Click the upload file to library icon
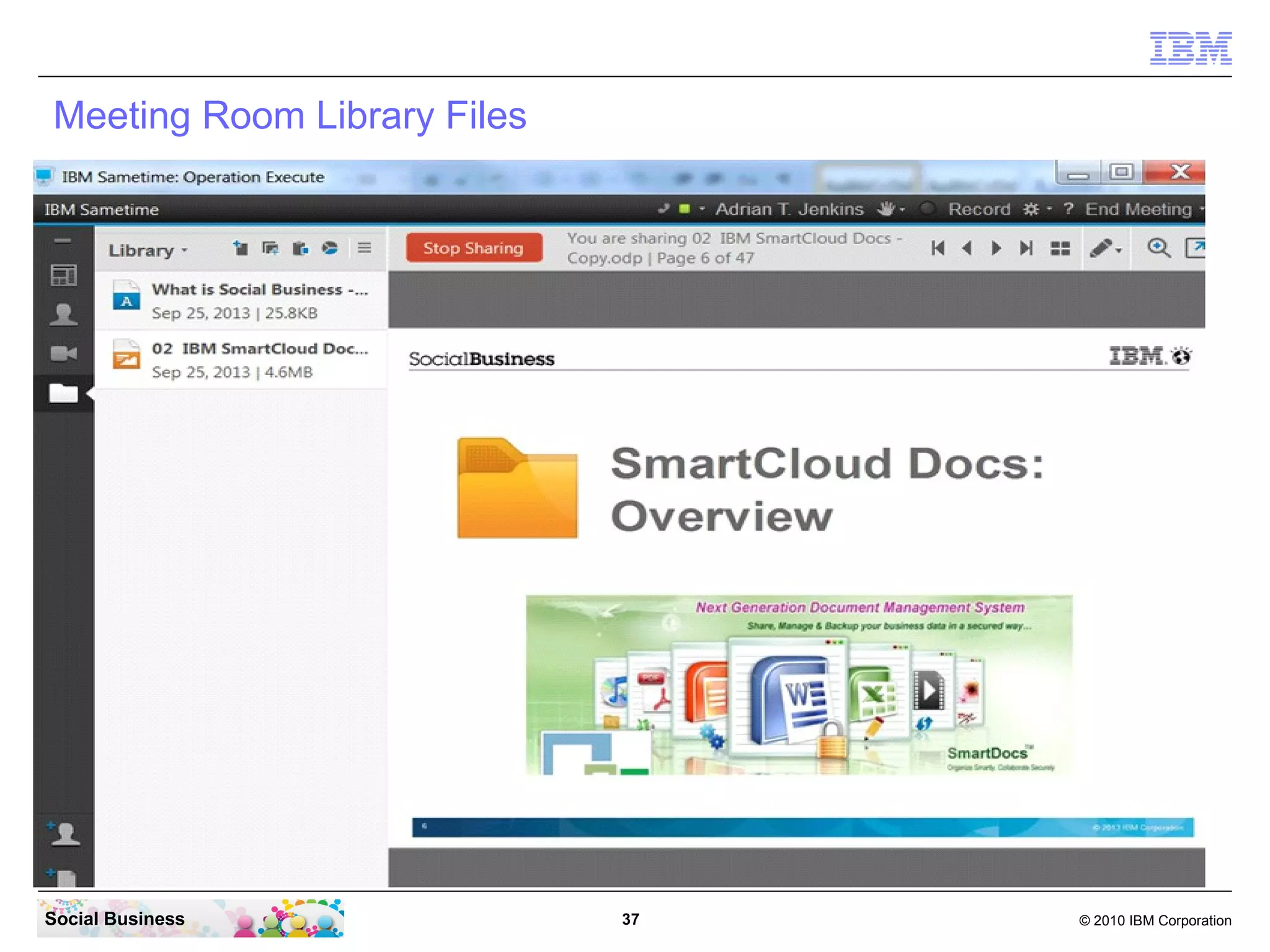This screenshot has height=952, width=1270. coord(241,249)
